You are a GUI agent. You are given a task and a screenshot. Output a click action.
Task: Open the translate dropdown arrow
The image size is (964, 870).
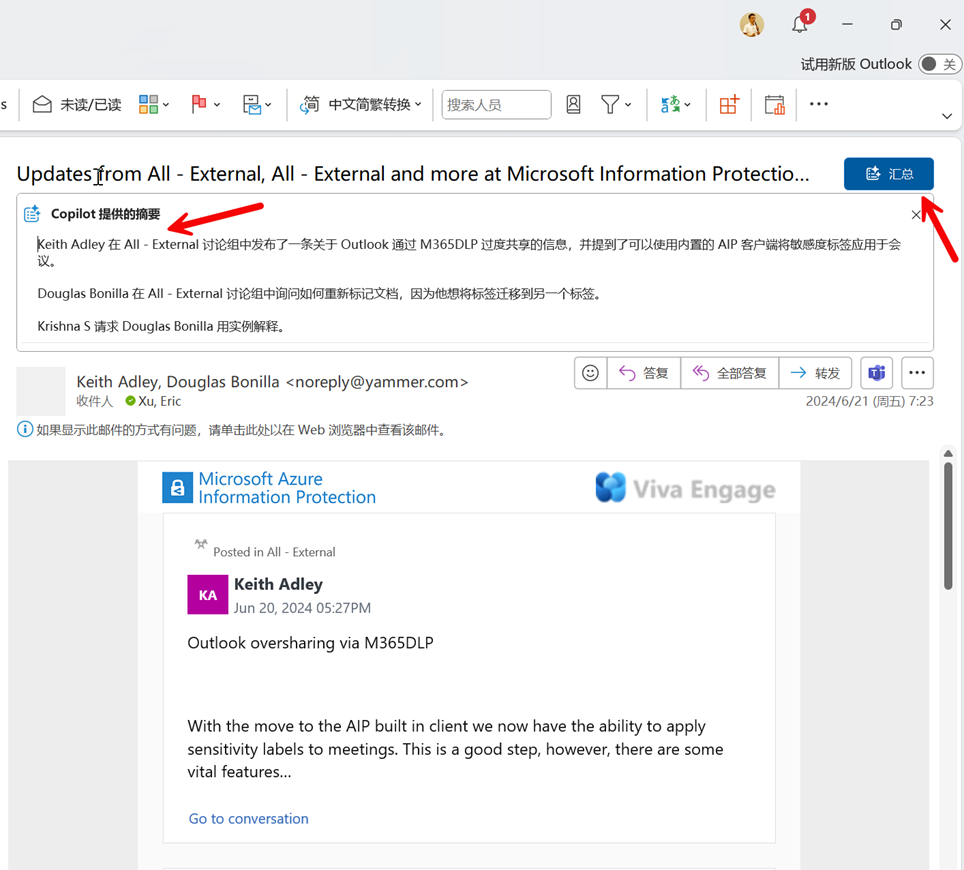[x=687, y=105]
